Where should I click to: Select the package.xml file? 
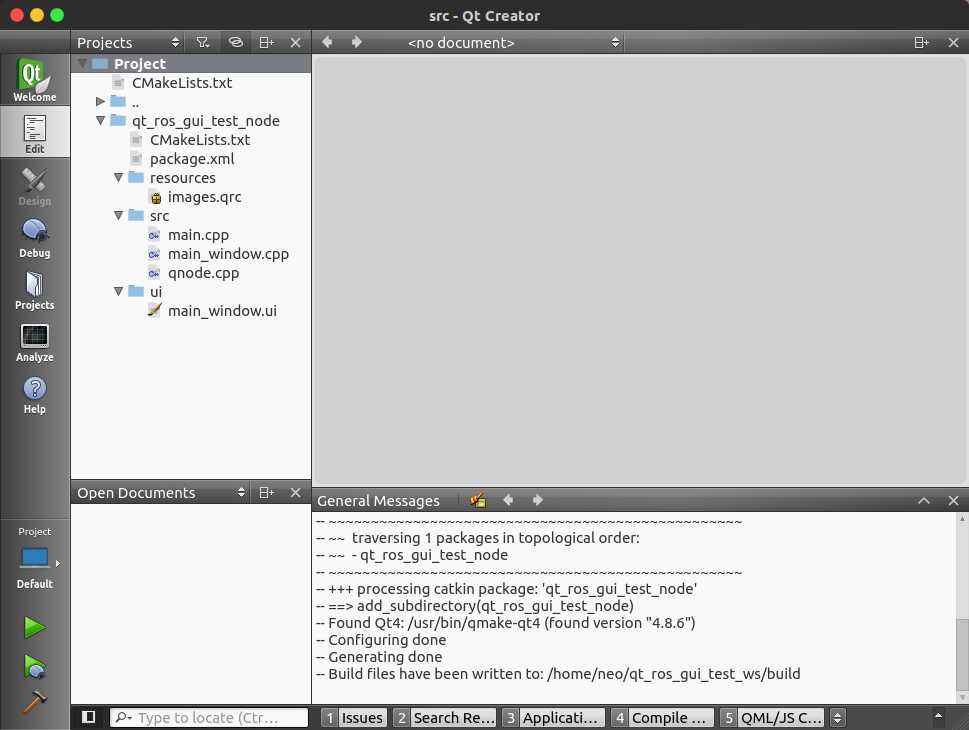(x=192, y=158)
